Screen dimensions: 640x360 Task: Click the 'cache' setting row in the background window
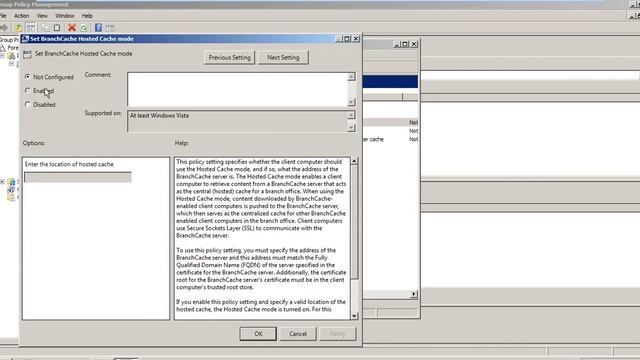391,139
